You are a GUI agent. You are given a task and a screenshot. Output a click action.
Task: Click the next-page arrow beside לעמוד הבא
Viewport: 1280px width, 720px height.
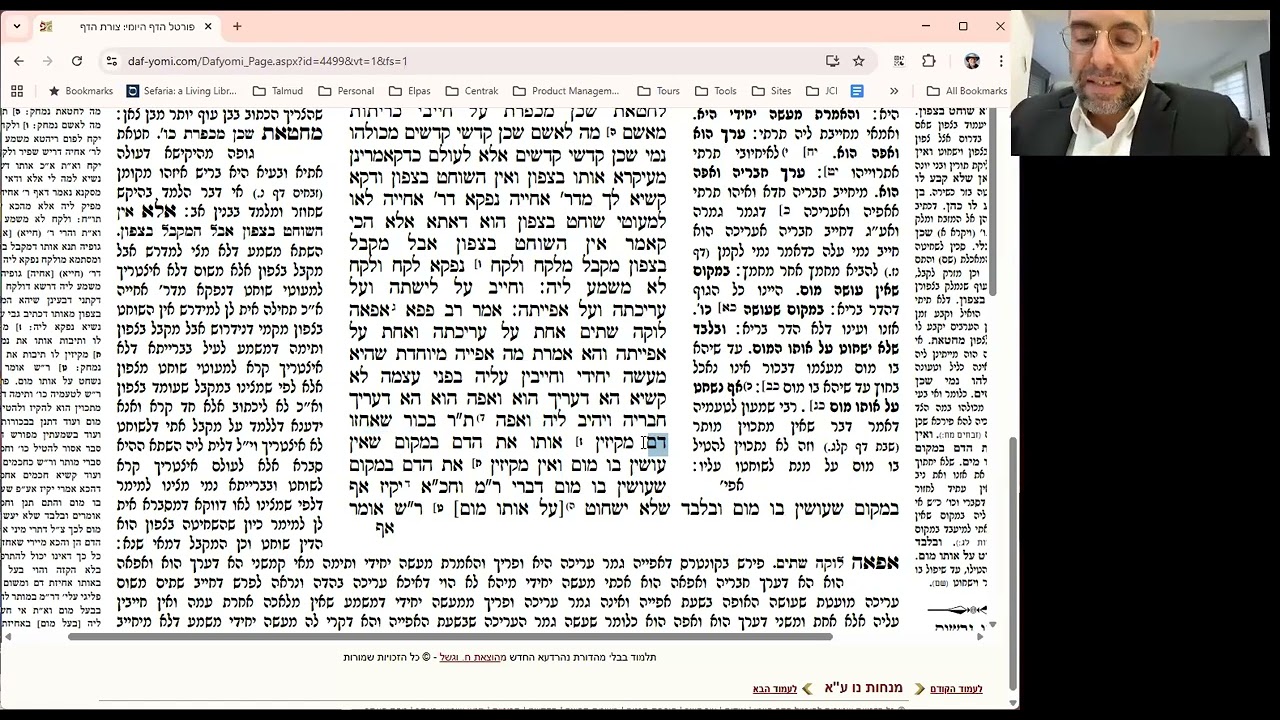pyautogui.click(x=807, y=689)
